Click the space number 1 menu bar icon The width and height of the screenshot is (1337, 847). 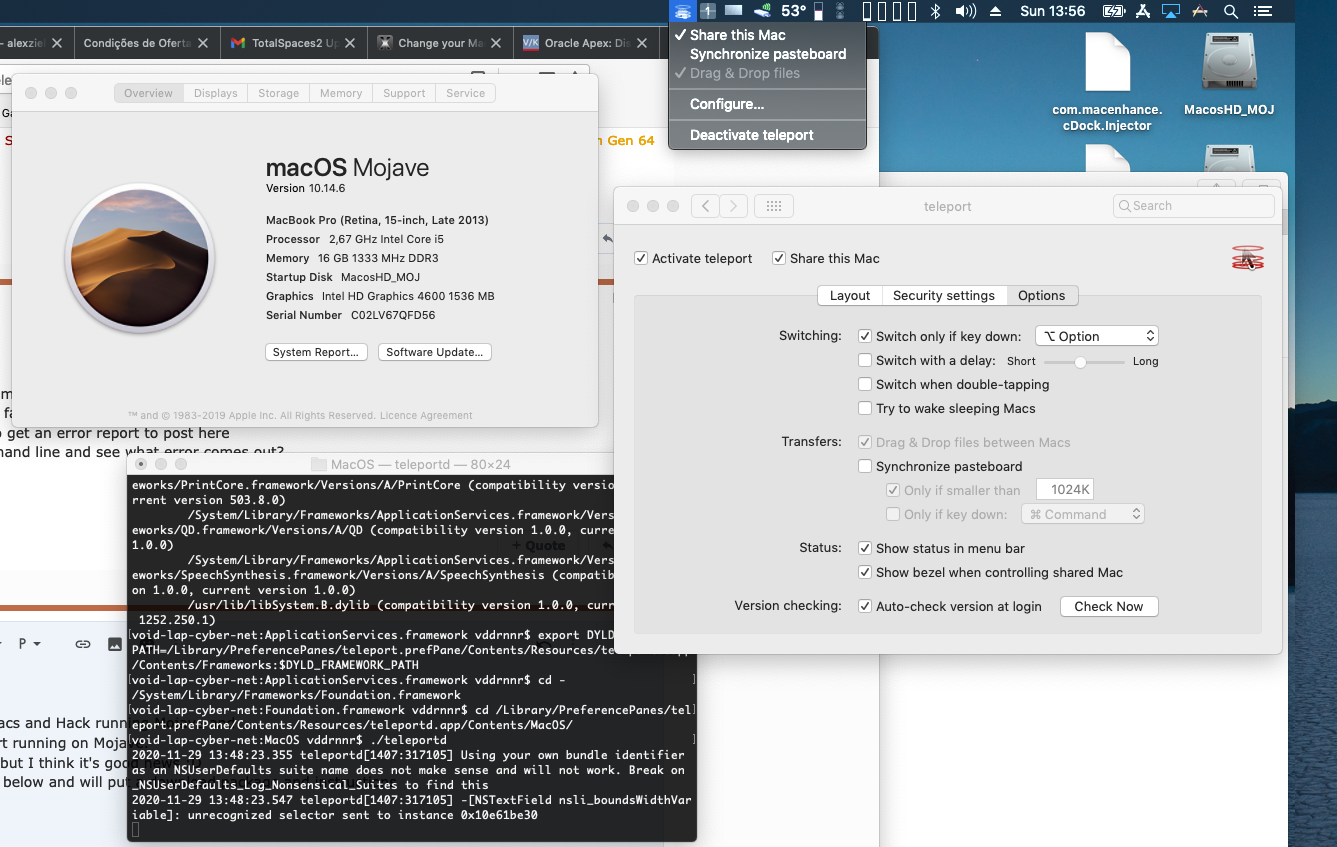click(708, 11)
